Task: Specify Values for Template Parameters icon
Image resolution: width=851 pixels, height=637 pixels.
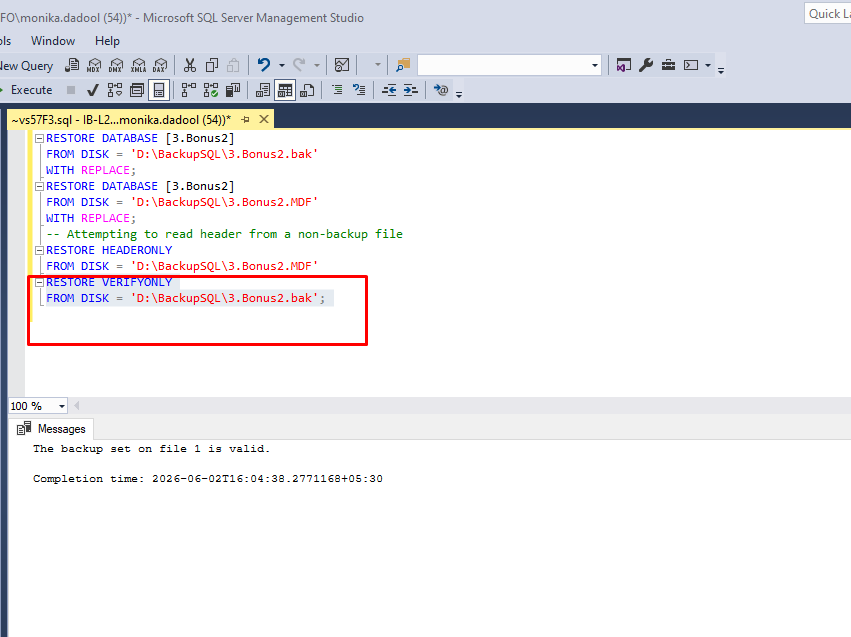Action: [x=441, y=90]
